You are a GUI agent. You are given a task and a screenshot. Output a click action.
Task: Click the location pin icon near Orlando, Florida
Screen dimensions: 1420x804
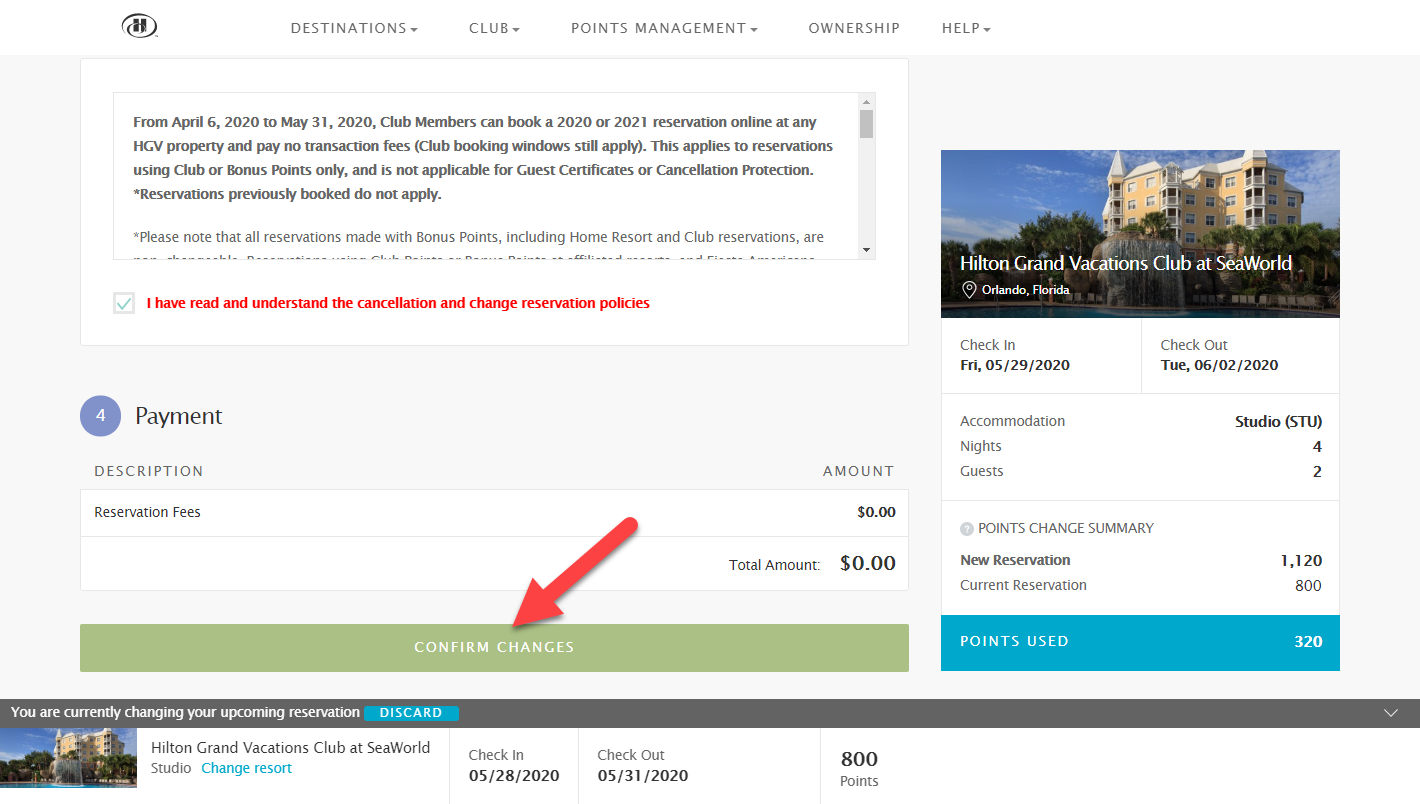968,289
